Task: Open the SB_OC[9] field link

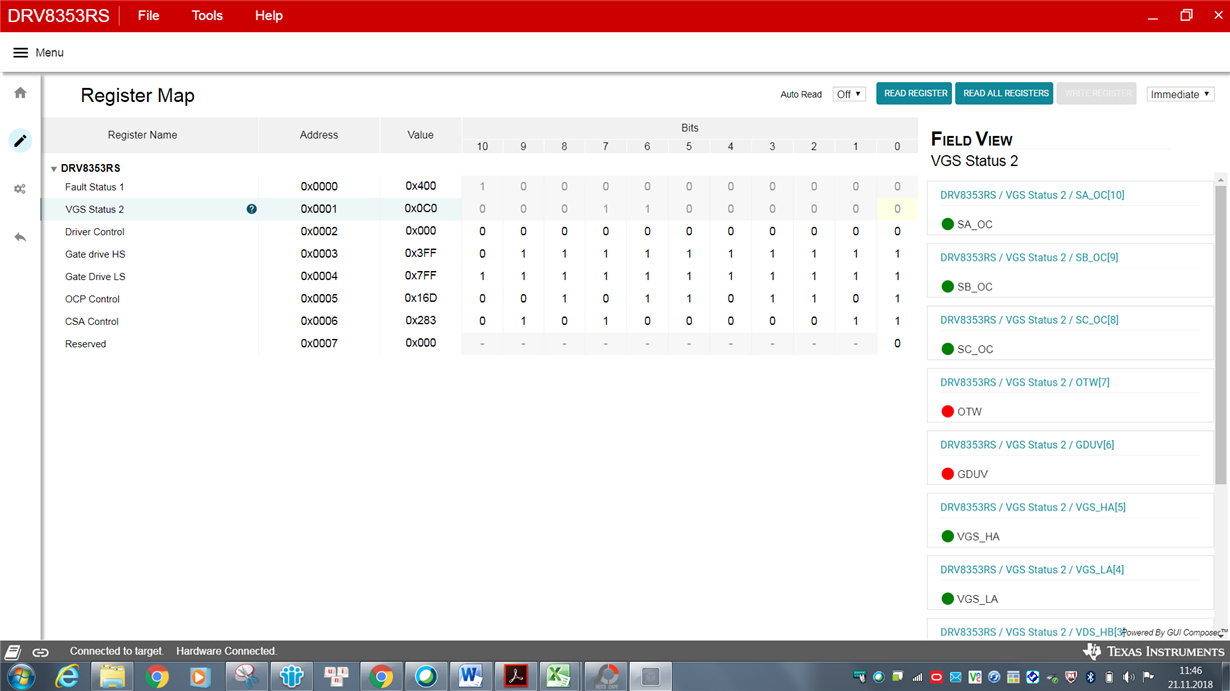Action: 1029,258
